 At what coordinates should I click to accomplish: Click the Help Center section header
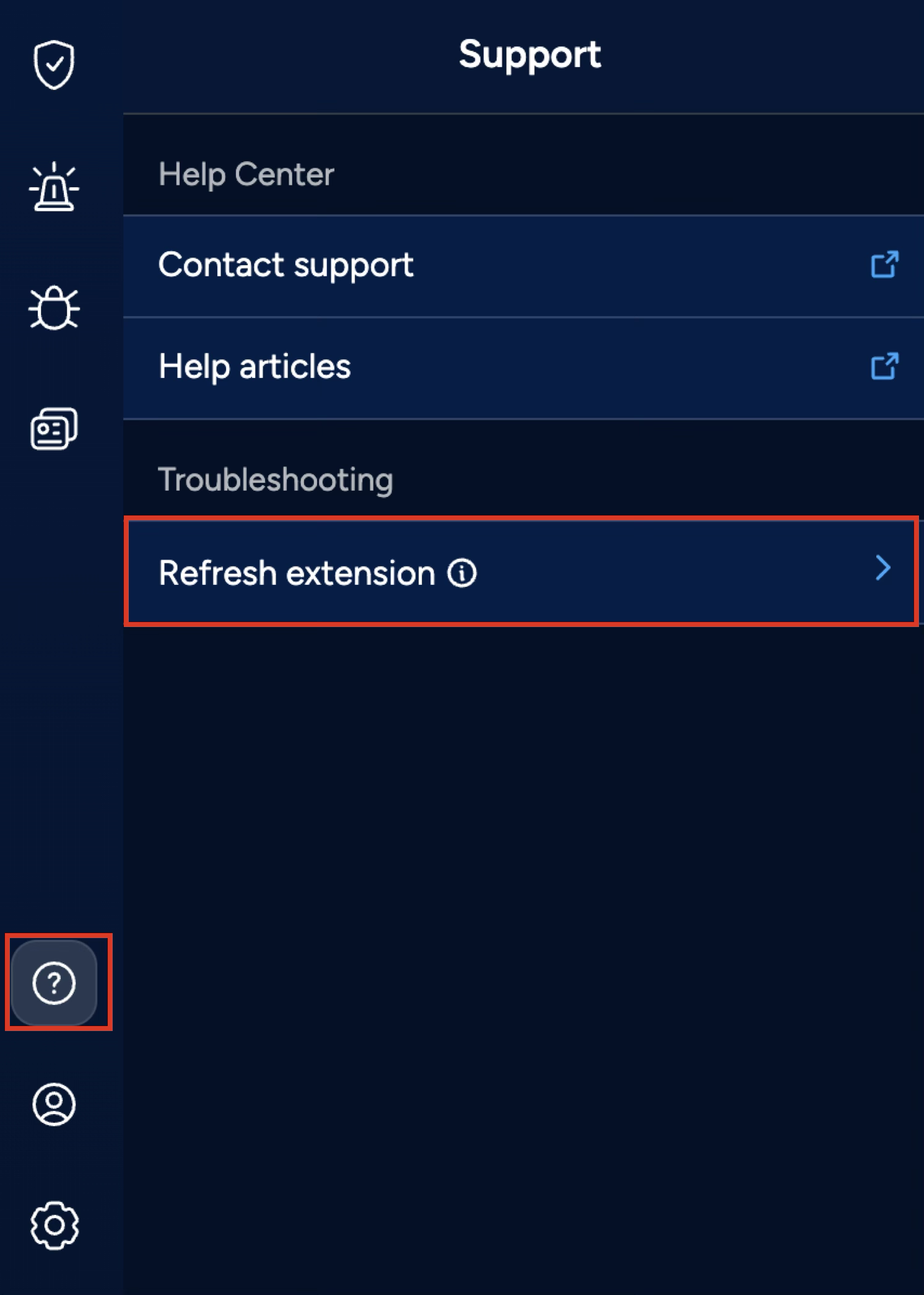(x=246, y=174)
